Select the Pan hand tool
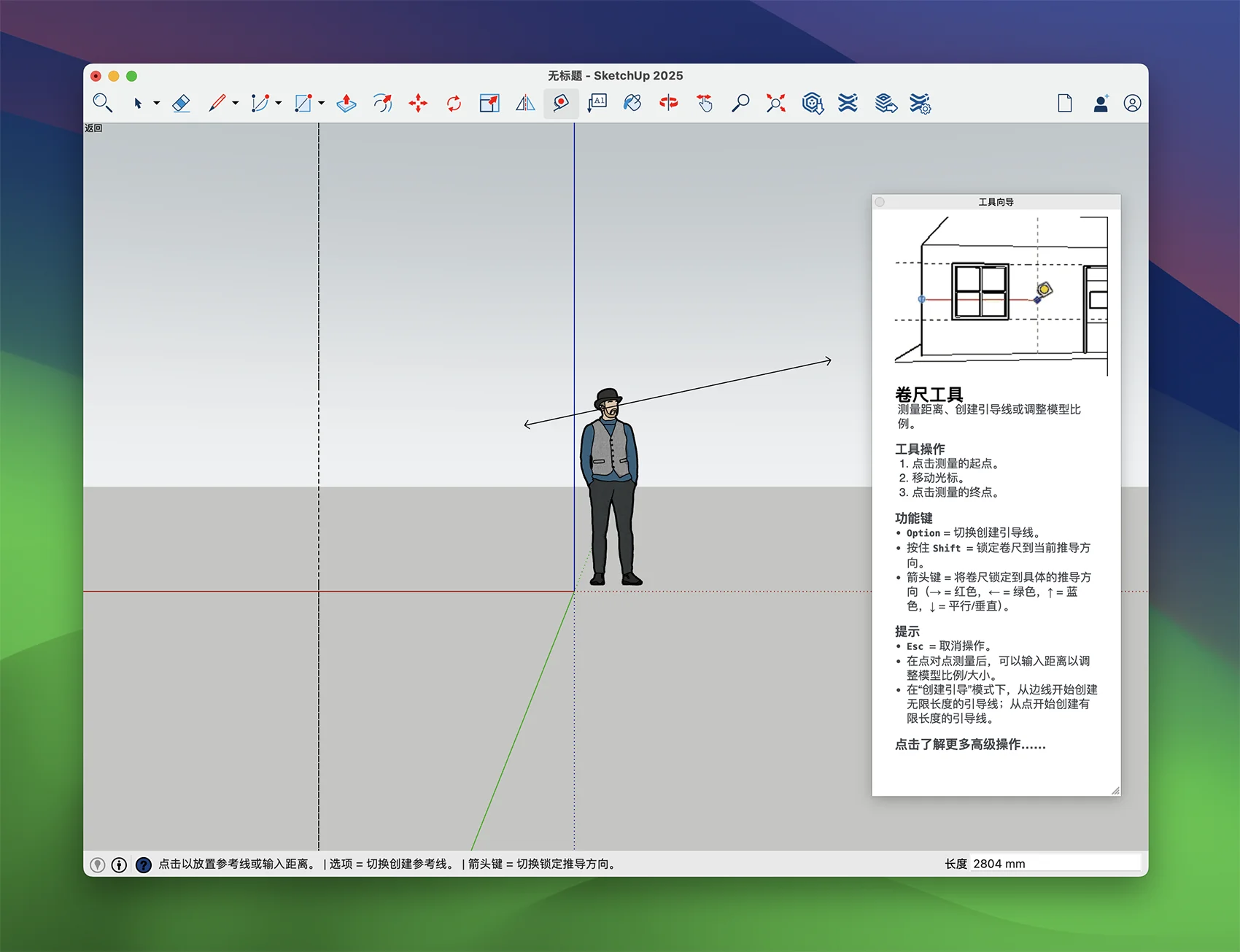 tap(705, 103)
